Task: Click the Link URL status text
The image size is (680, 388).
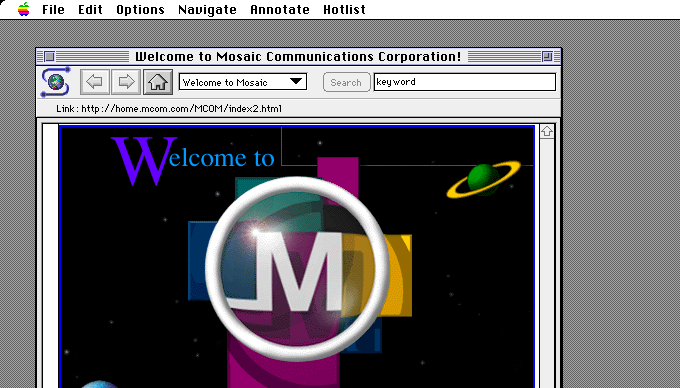Action: (169, 108)
